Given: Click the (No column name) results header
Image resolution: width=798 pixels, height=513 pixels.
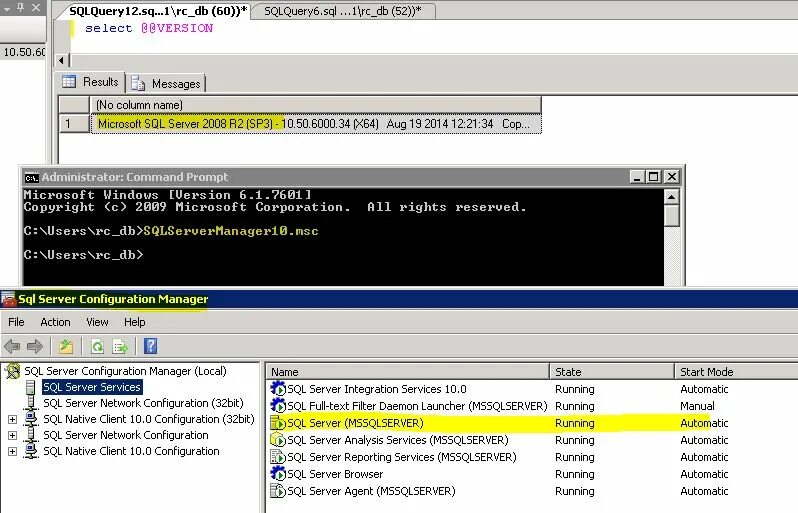Looking at the screenshot, I should click(316, 105).
